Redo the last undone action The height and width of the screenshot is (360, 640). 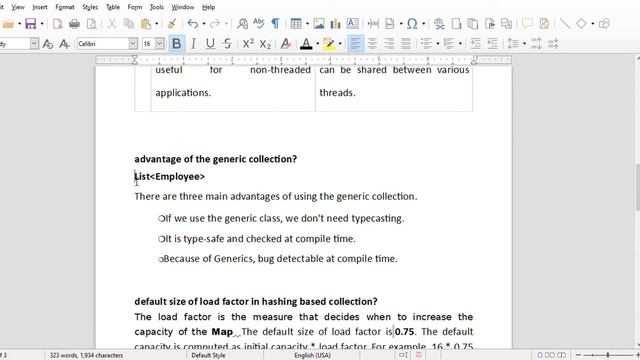215,24
